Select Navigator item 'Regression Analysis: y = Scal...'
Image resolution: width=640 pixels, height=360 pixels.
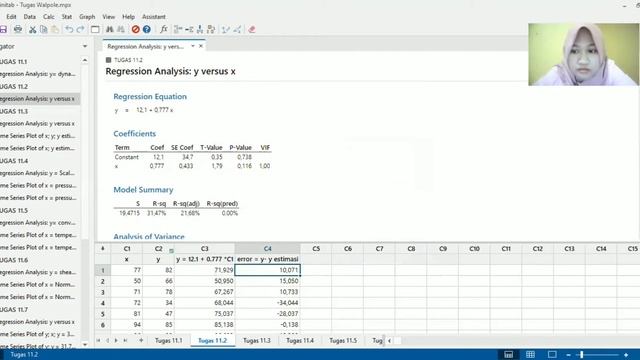38,173
